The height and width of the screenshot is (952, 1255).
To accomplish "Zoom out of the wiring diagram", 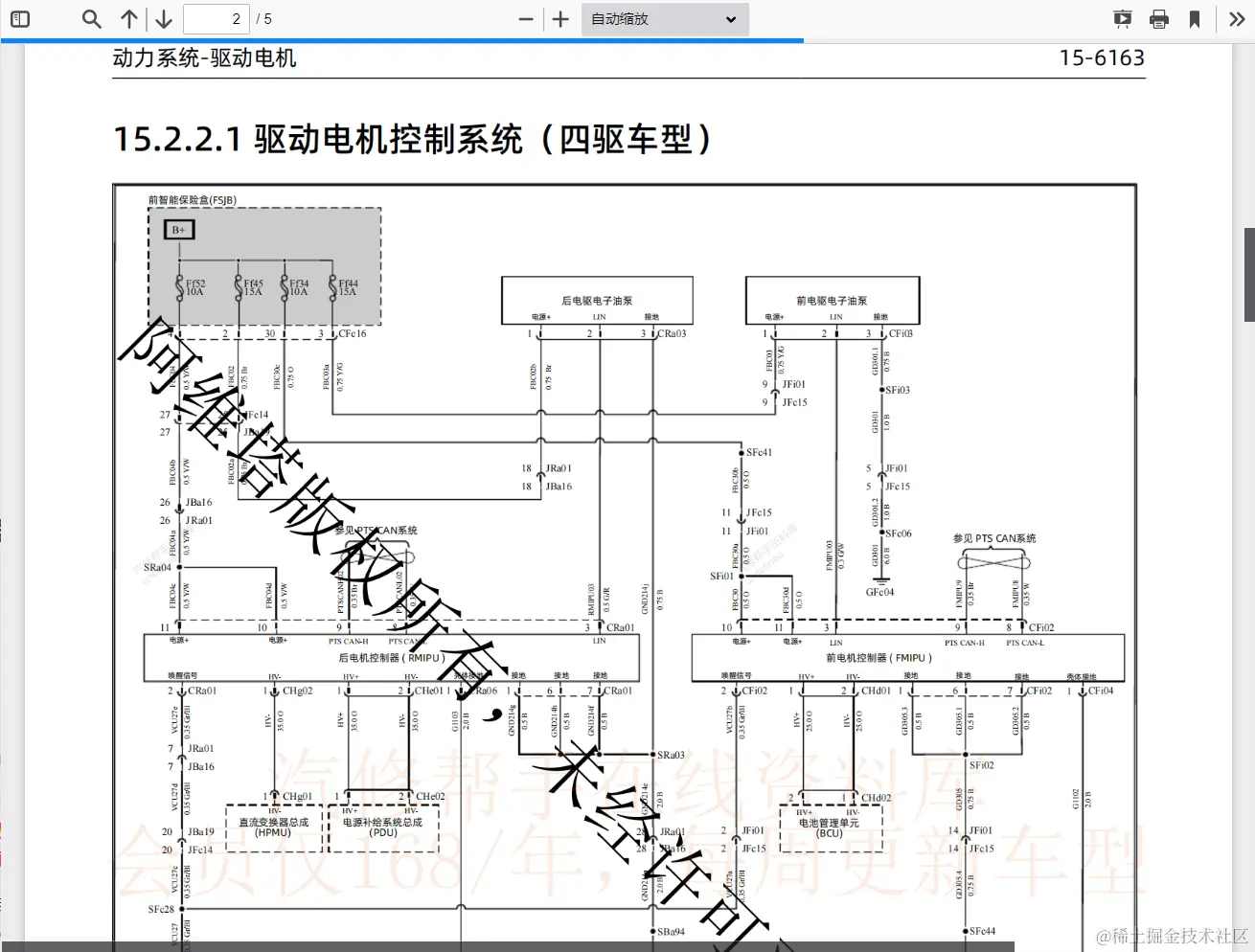I will [x=524, y=18].
